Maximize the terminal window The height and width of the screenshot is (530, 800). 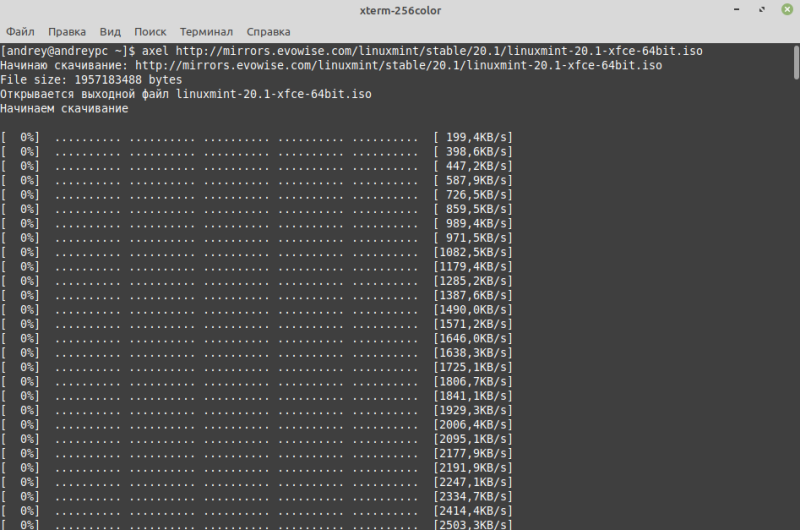click(x=761, y=11)
